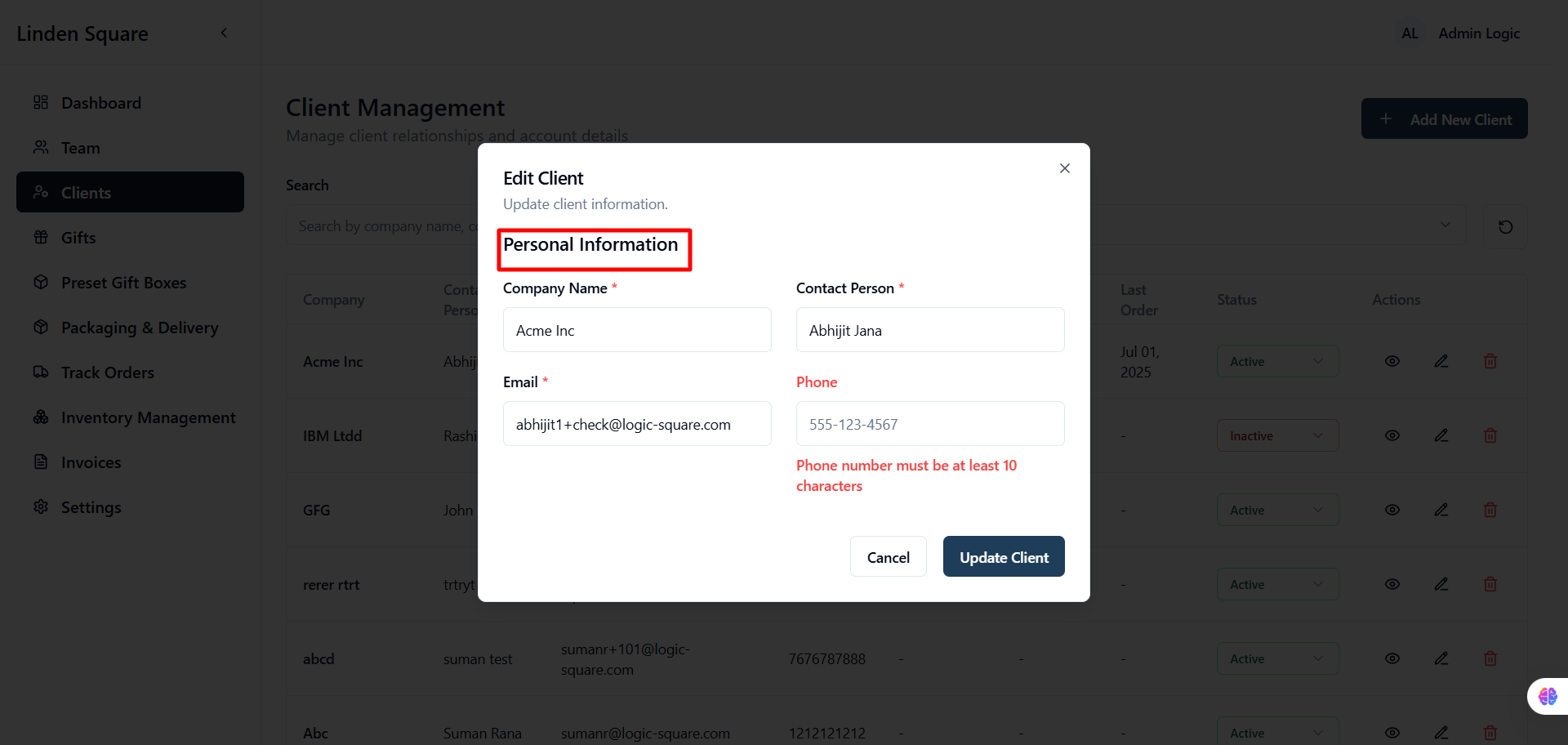Click the edit pencil icon for abcd row

point(1441,658)
